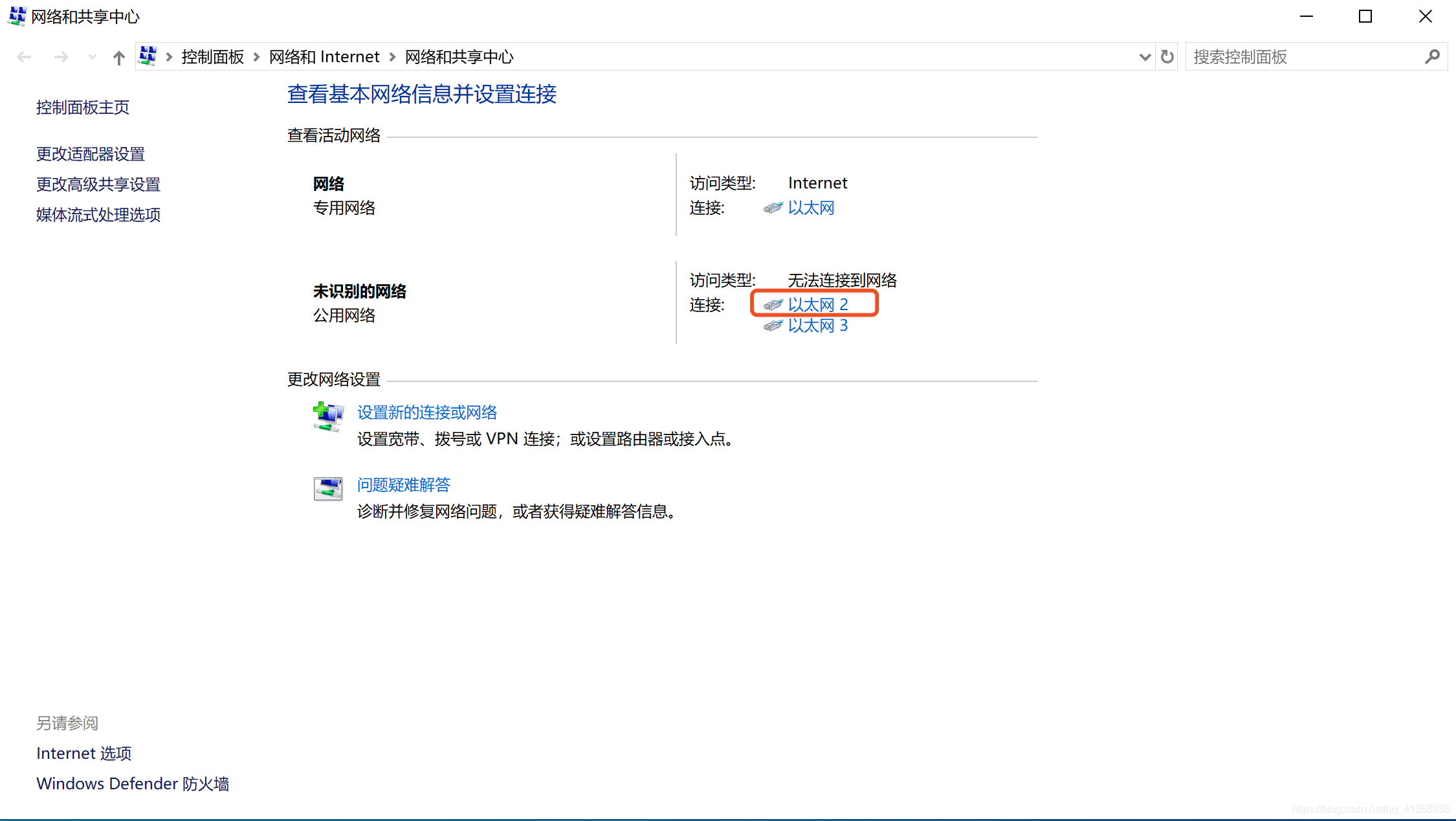Click the troubleshooter icon
Screen dimensions: 1456x821
[328, 489]
